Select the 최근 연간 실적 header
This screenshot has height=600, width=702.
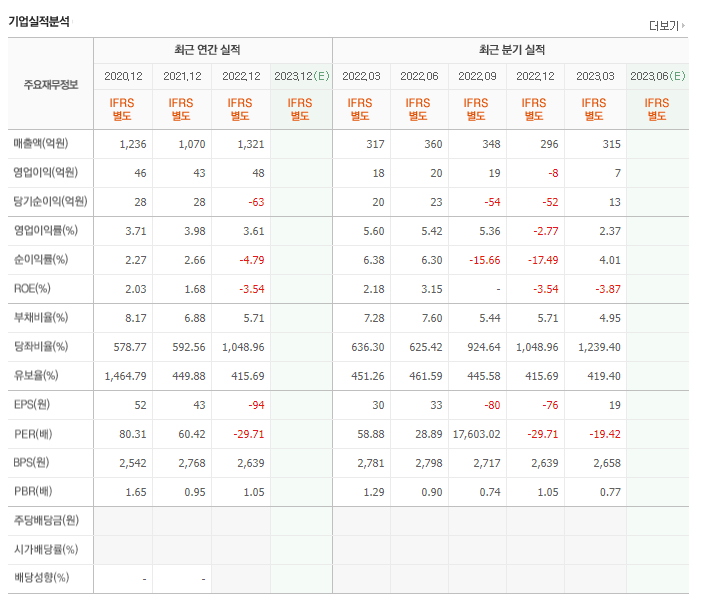pyautogui.click(x=207, y=50)
